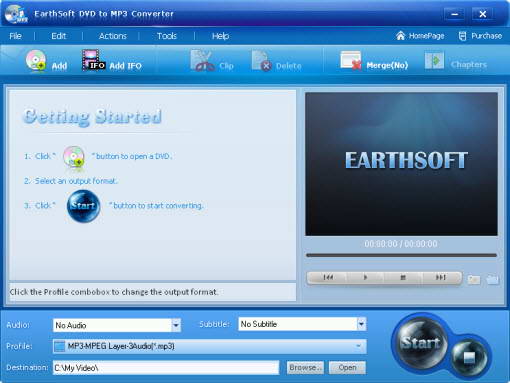Image resolution: width=510 pixels, height=383 pixels.
Task: Play the preview video
Action: tap(365, 277)
